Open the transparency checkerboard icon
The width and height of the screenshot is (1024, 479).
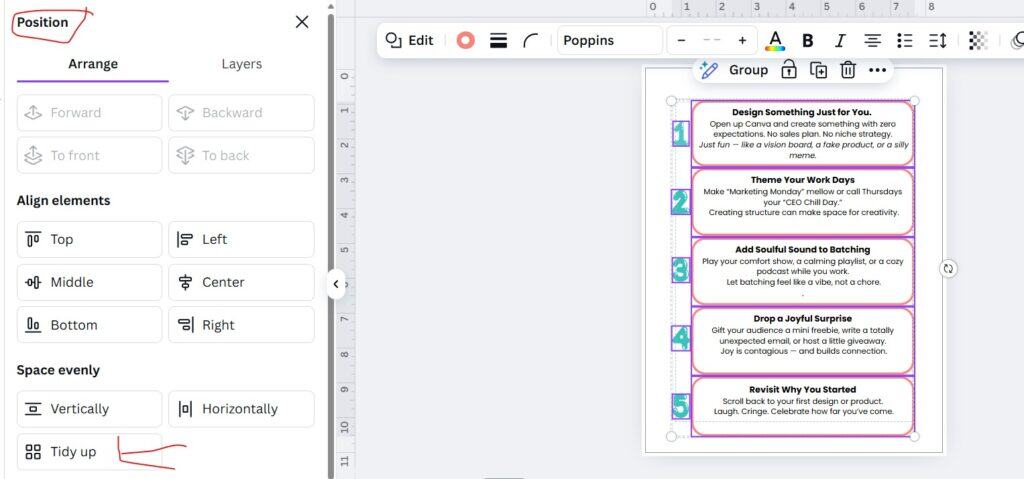(978, 41)
